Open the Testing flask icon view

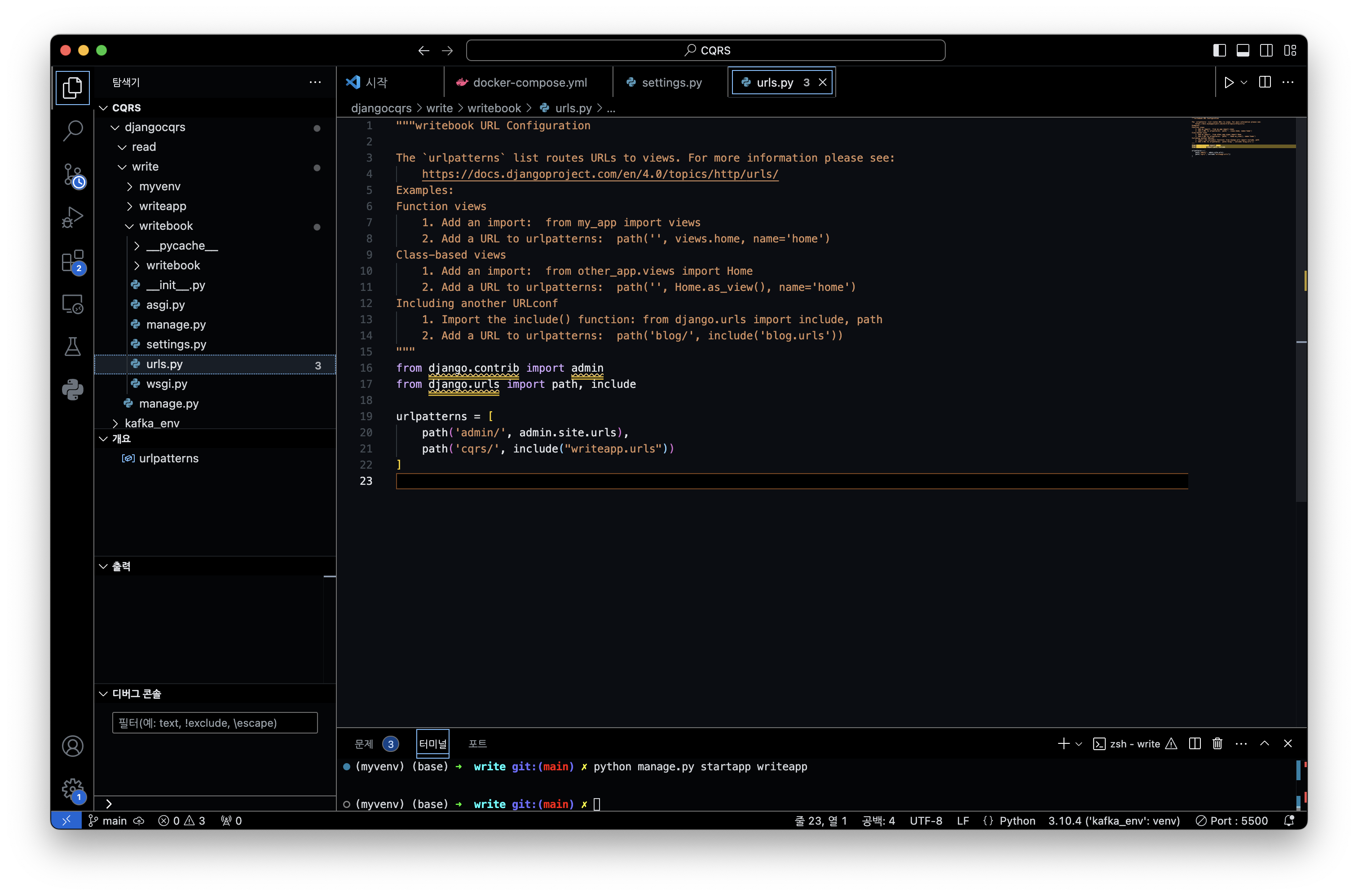[73, 346]
